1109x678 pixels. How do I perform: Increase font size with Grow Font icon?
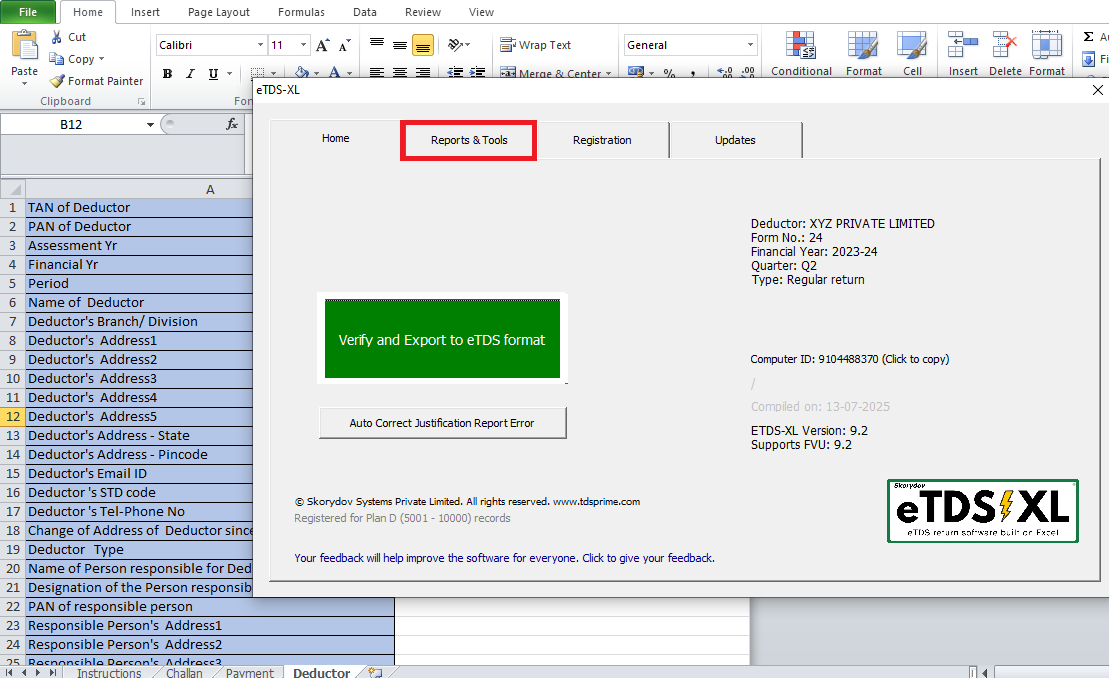click(323, 45)
